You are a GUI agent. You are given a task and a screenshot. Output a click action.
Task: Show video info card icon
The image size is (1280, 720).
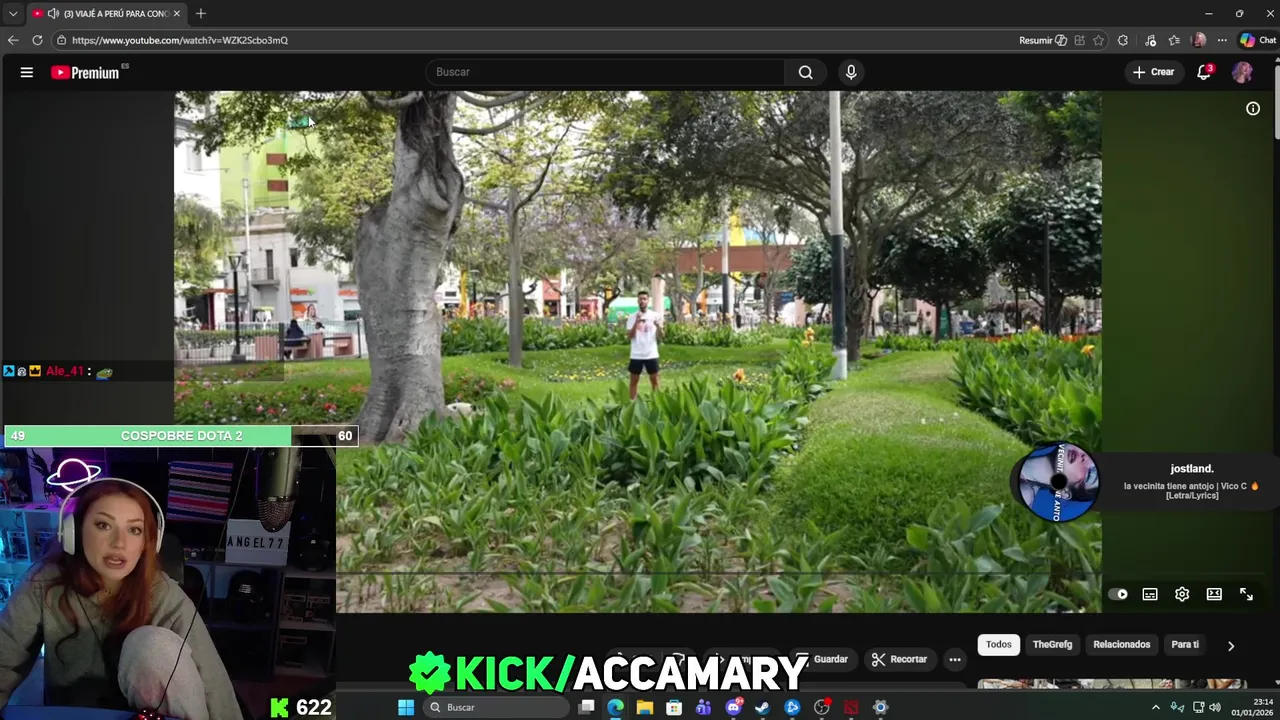coord(1253,108)
